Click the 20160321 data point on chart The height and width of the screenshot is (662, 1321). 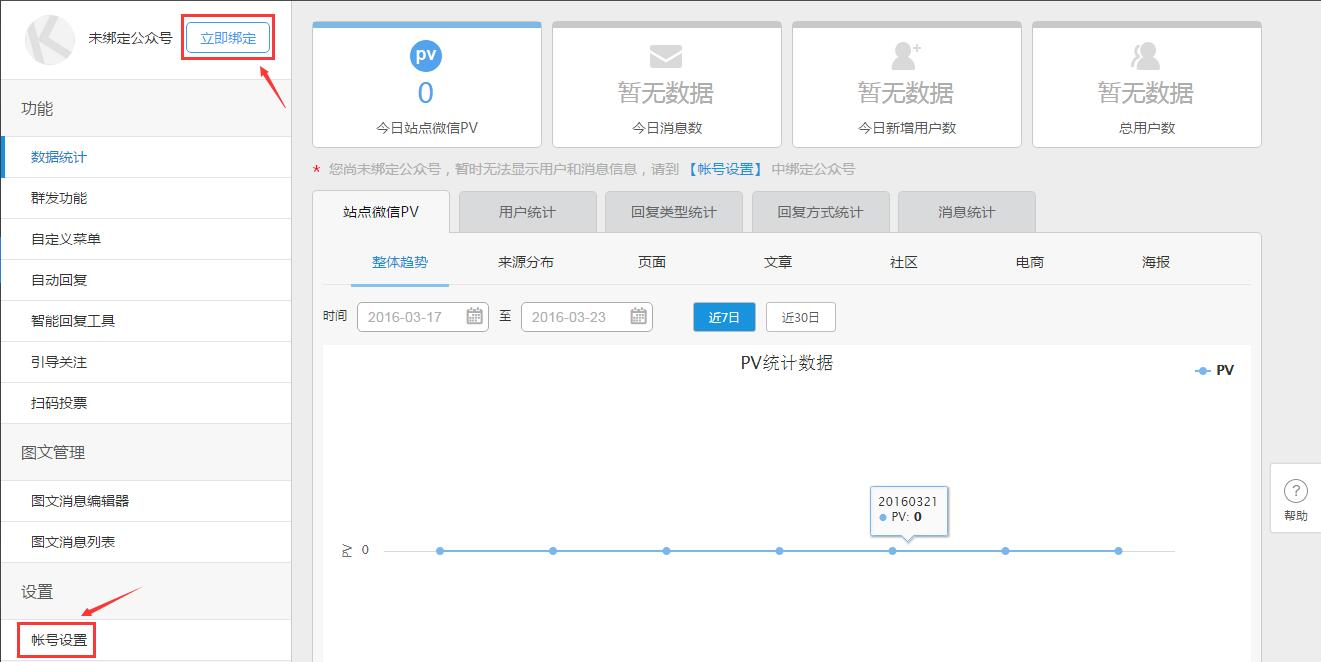pos(892,551)
